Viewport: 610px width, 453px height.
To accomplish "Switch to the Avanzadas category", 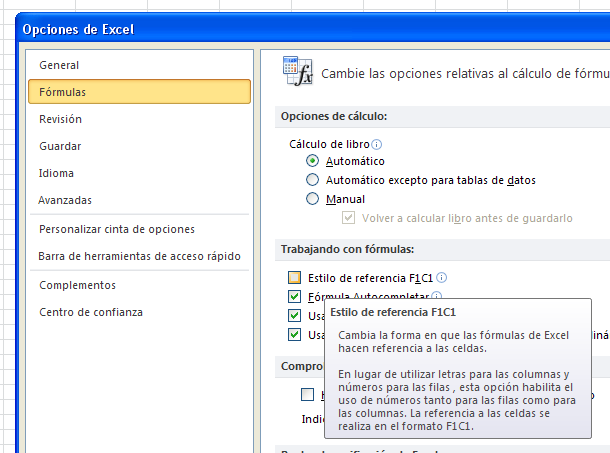I will pos(139,200).
